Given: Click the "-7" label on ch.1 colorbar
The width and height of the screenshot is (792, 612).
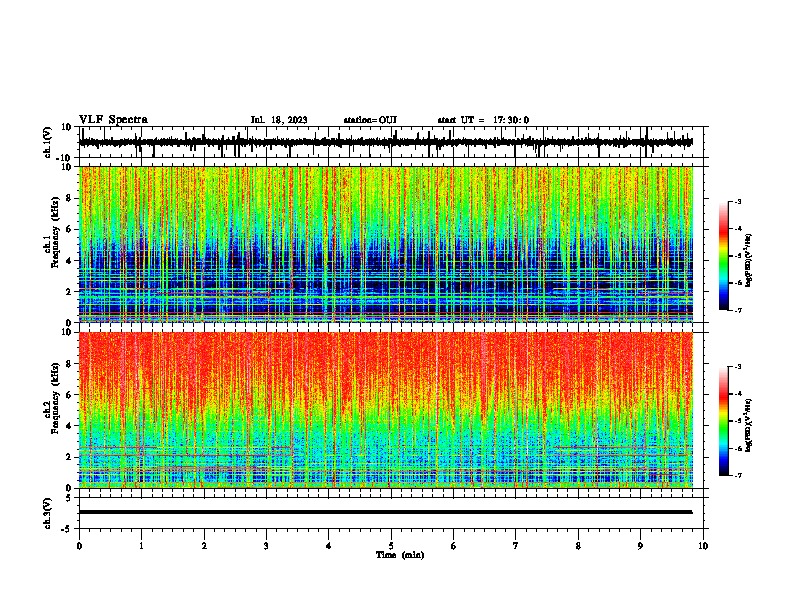Looking at the screenshot, I should pyautogui.click(x=738, y=310).
